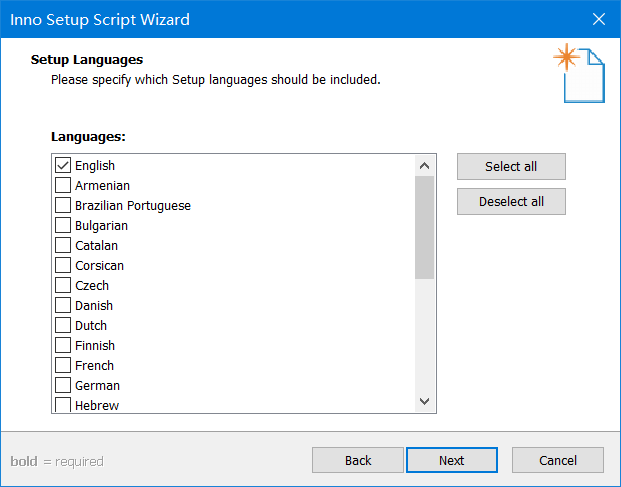The width and height of the screenshot is (621, 487).
Task: Click the Danish label text
Action: 94,306
